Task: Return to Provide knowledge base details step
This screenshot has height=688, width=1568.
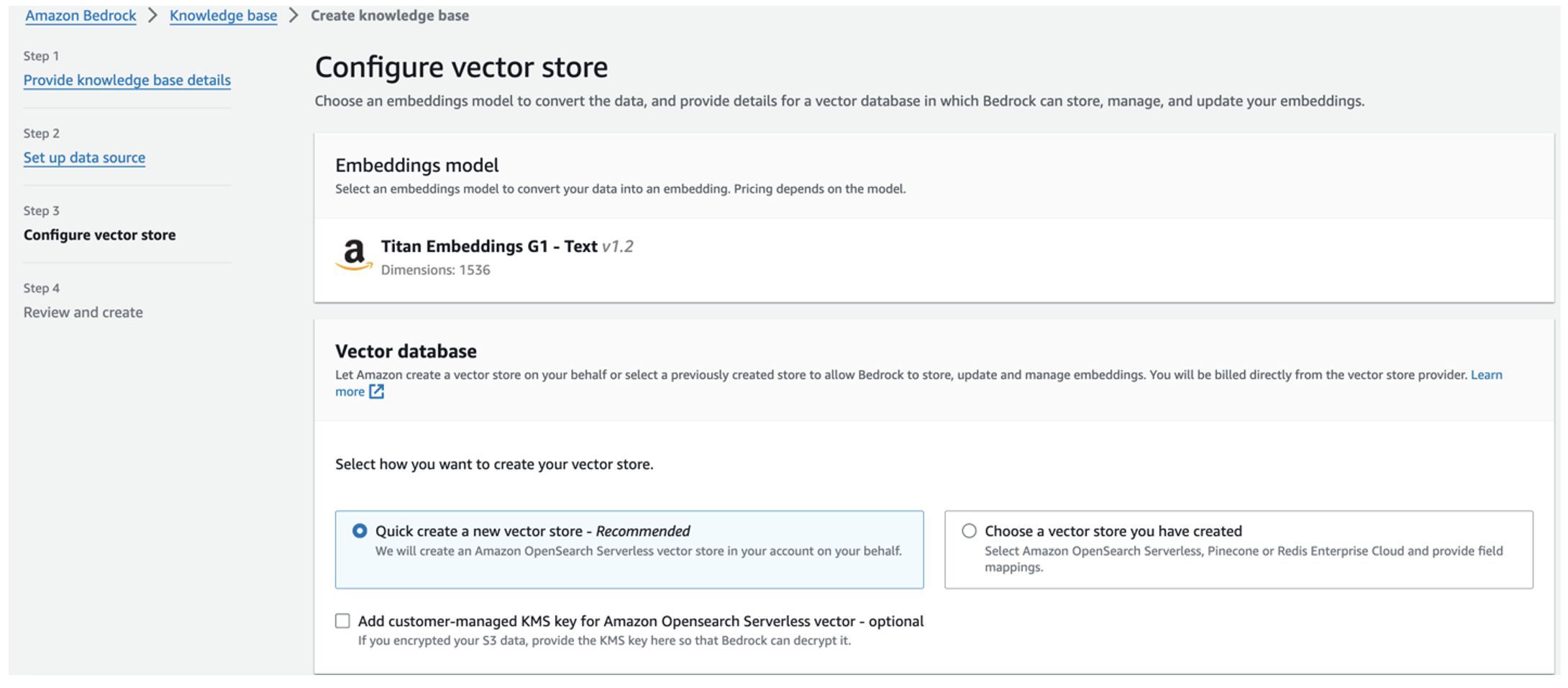Action: coord(127,80)
